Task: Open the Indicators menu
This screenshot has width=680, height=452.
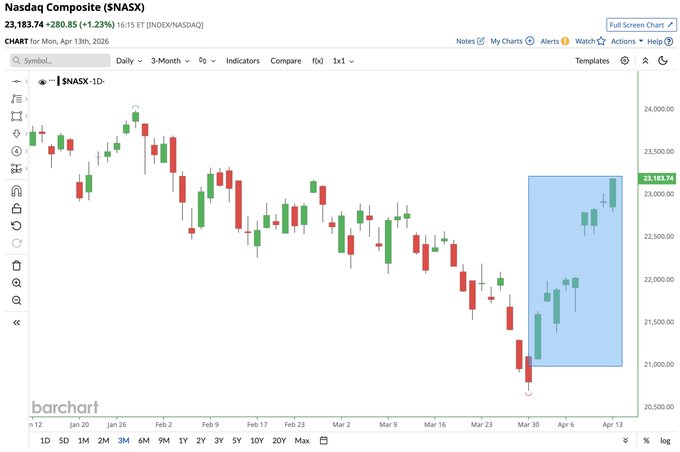Action: tap(242, 61)
